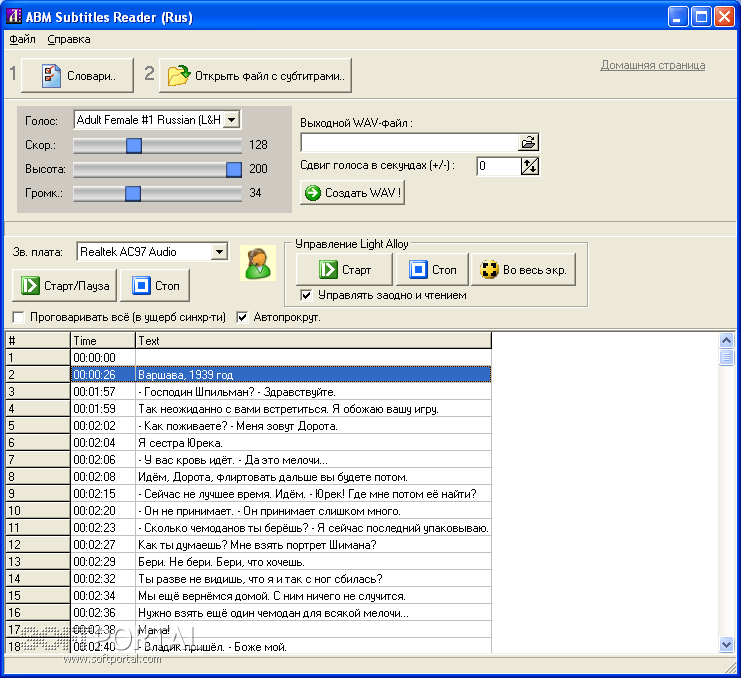Select row Так неожиданно с вами встретиться
Image resolution: width=741 pixels, height=678 pixels.
pos(249,409)
